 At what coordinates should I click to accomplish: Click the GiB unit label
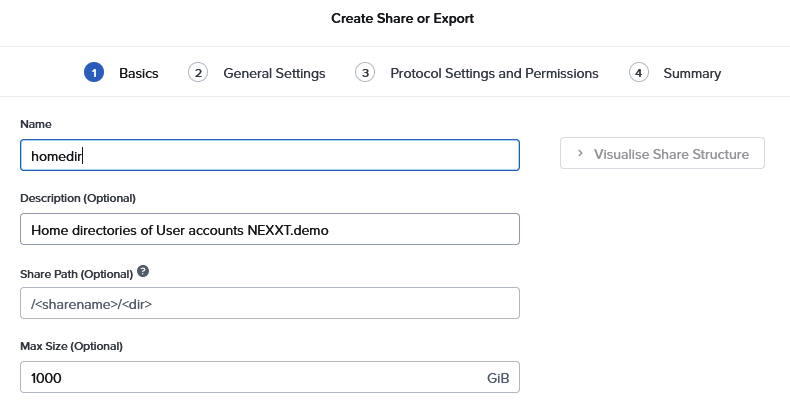tap(498, 378)
